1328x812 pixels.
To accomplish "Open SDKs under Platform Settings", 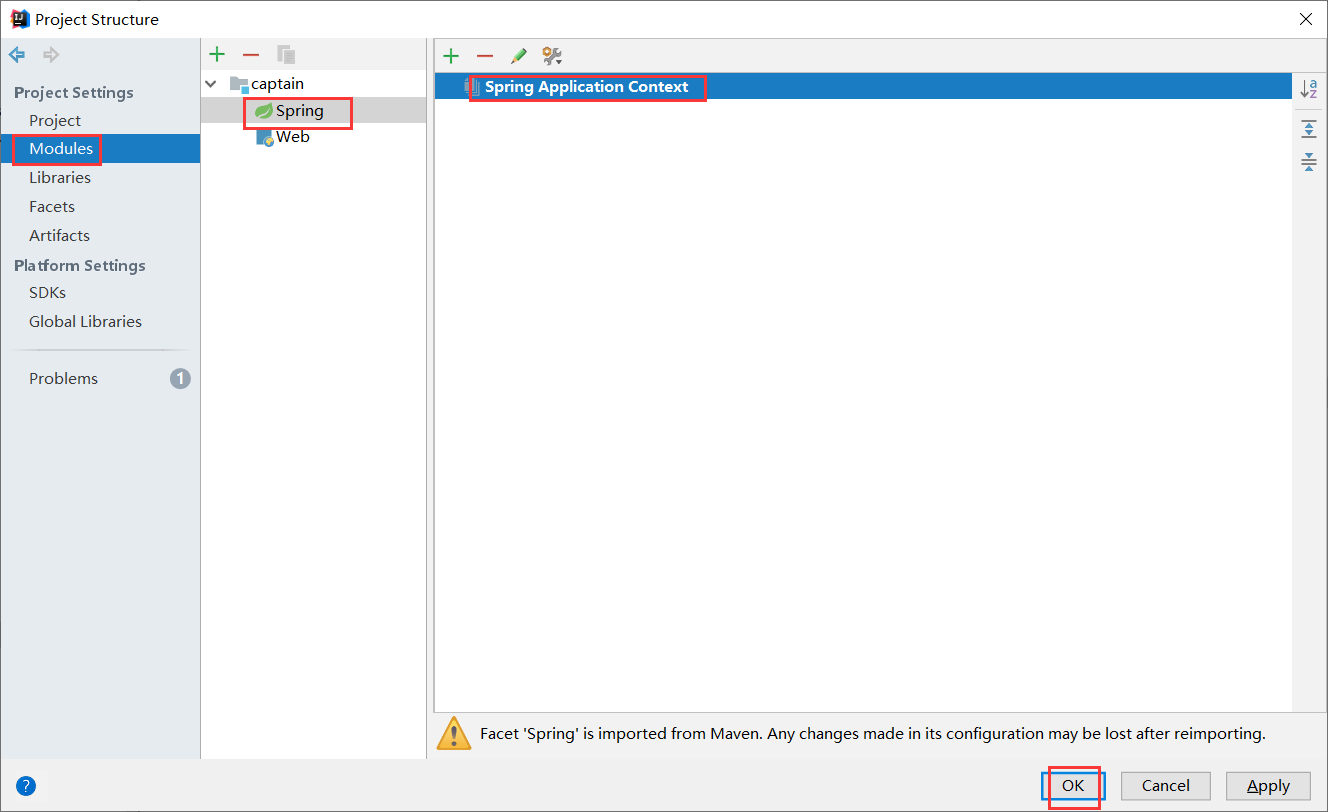I will coord(47,292).
